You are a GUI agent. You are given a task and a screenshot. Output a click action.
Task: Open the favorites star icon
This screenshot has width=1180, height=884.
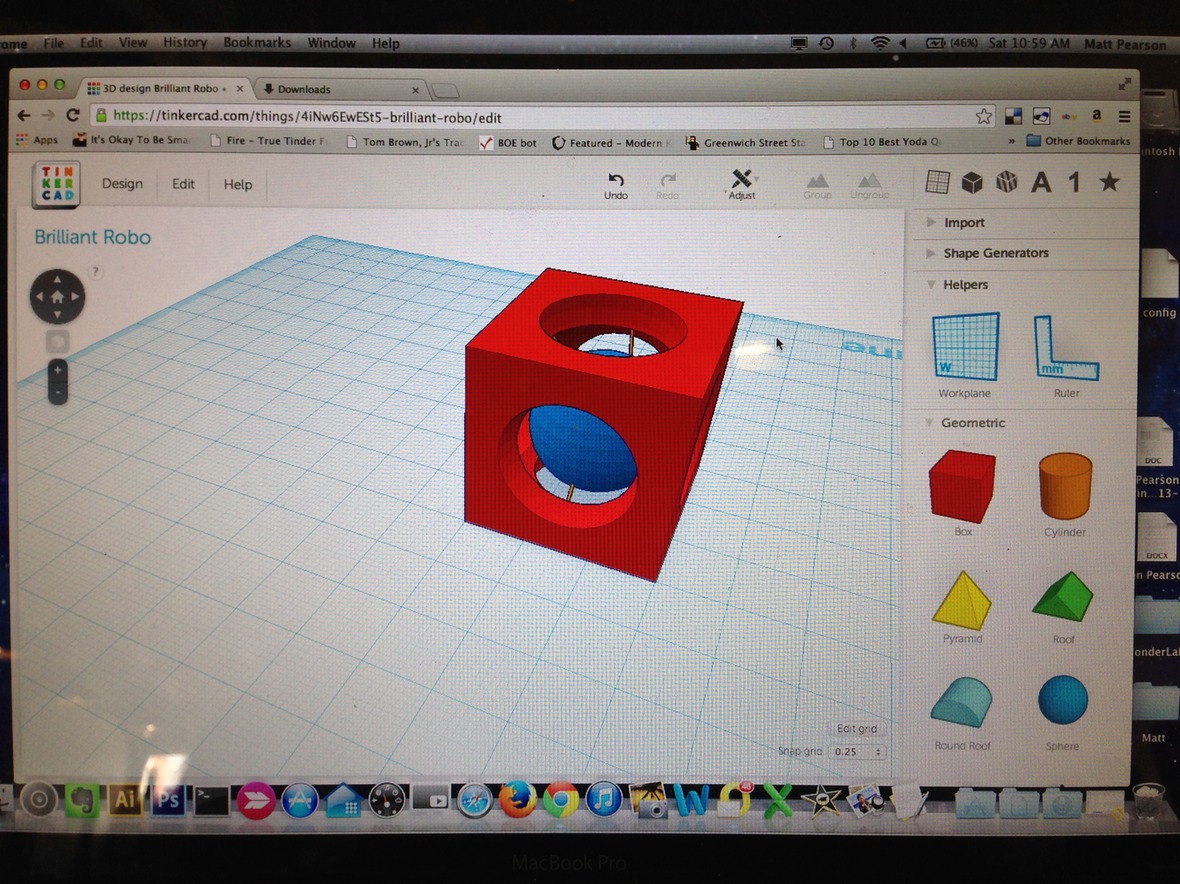point(1109,181)
